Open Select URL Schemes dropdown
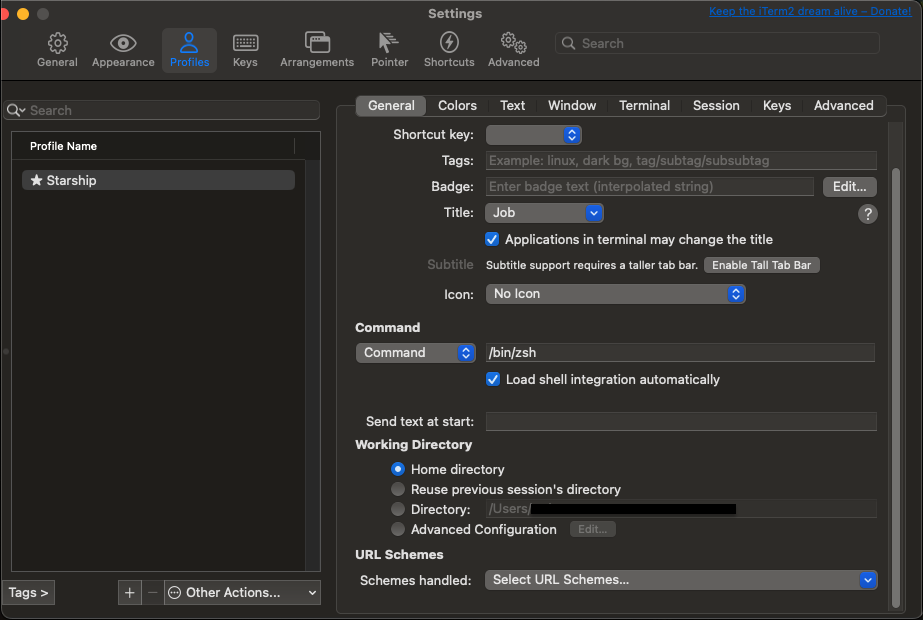Screen dimensions: 923x620 pos(680,580)
